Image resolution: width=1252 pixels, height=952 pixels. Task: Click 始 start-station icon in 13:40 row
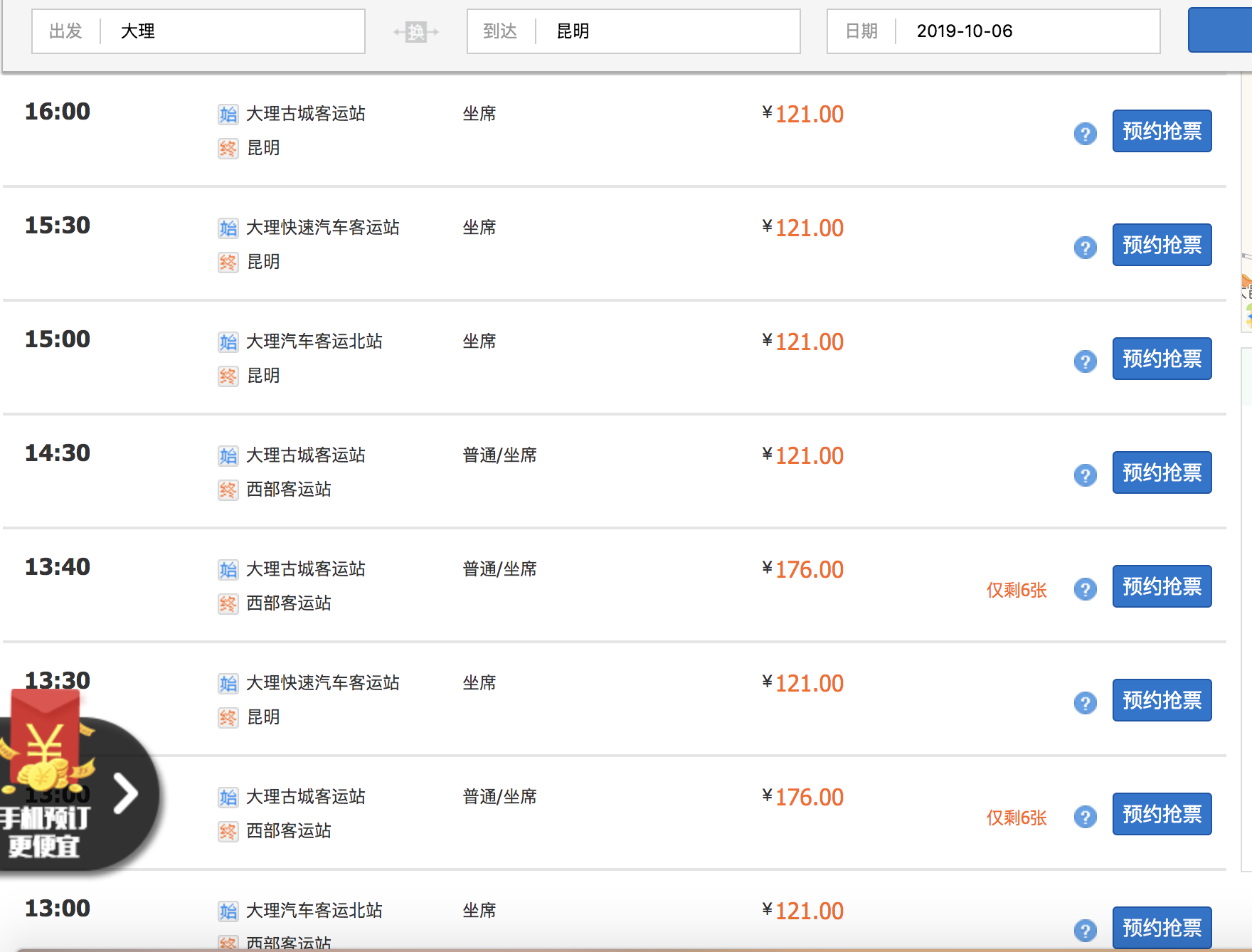coord(228,569)
